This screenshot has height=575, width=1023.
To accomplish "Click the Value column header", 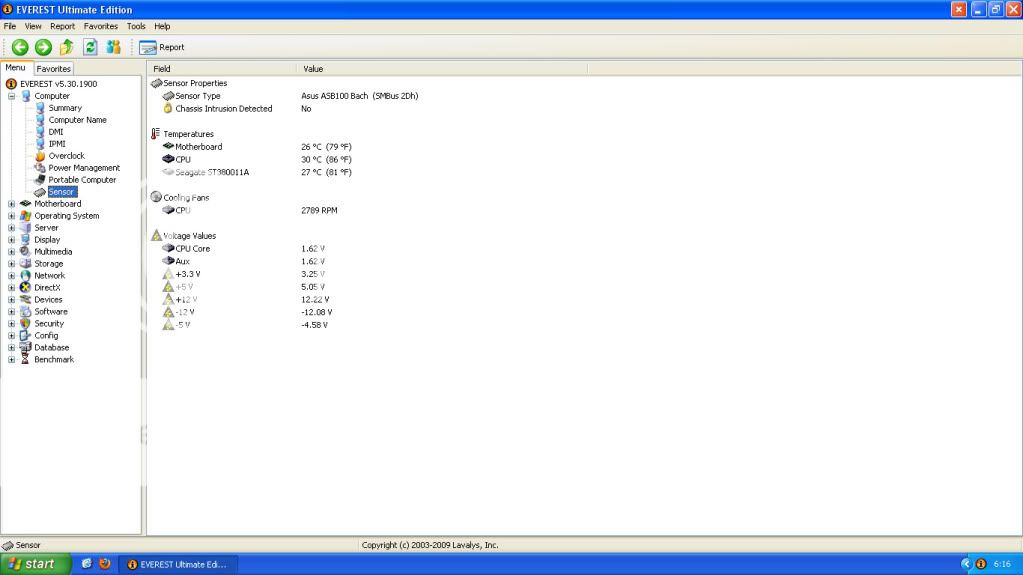I will click(x=442, y=69).
